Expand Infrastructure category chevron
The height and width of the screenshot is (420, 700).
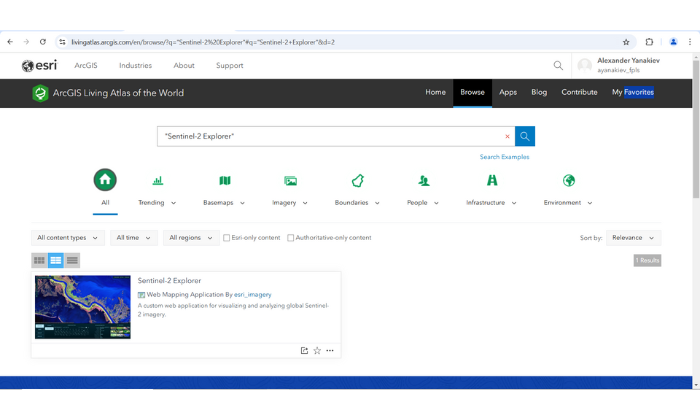click(x=514, y=203)
